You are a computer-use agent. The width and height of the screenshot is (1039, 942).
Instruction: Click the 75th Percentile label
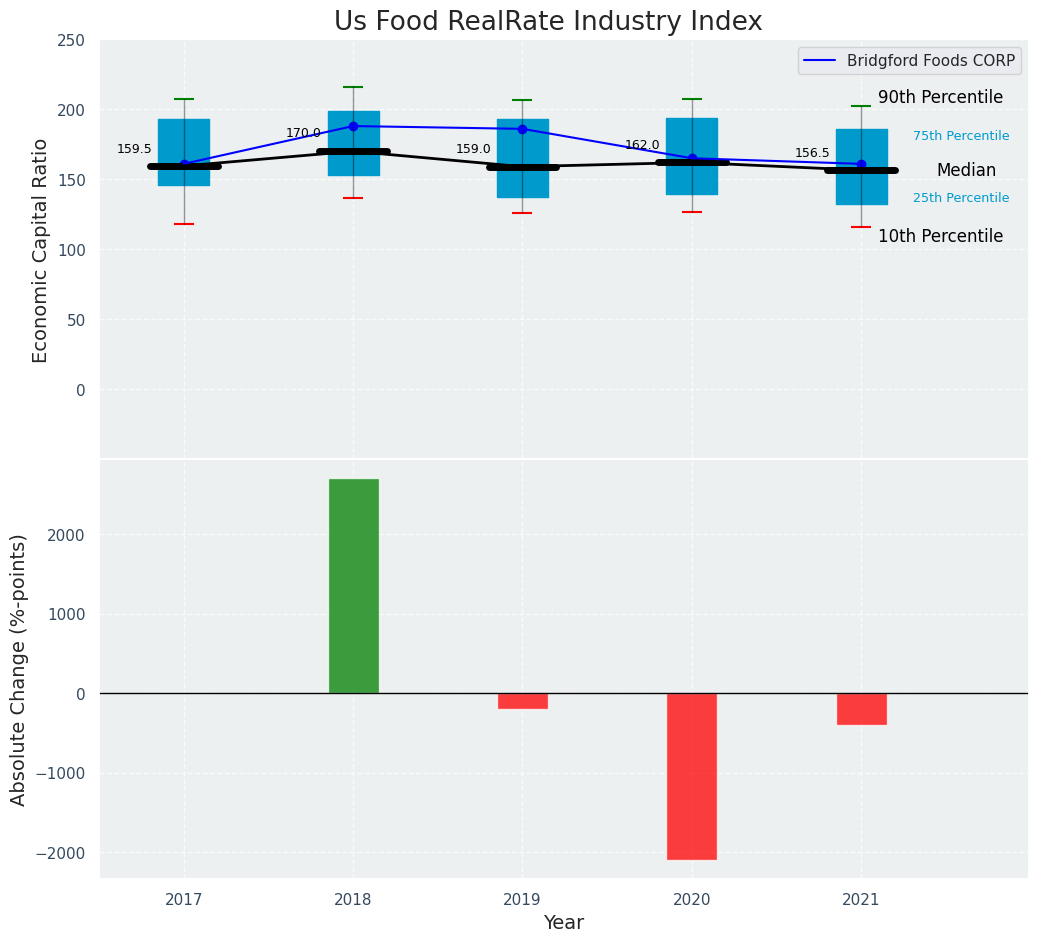coord(960,136)
